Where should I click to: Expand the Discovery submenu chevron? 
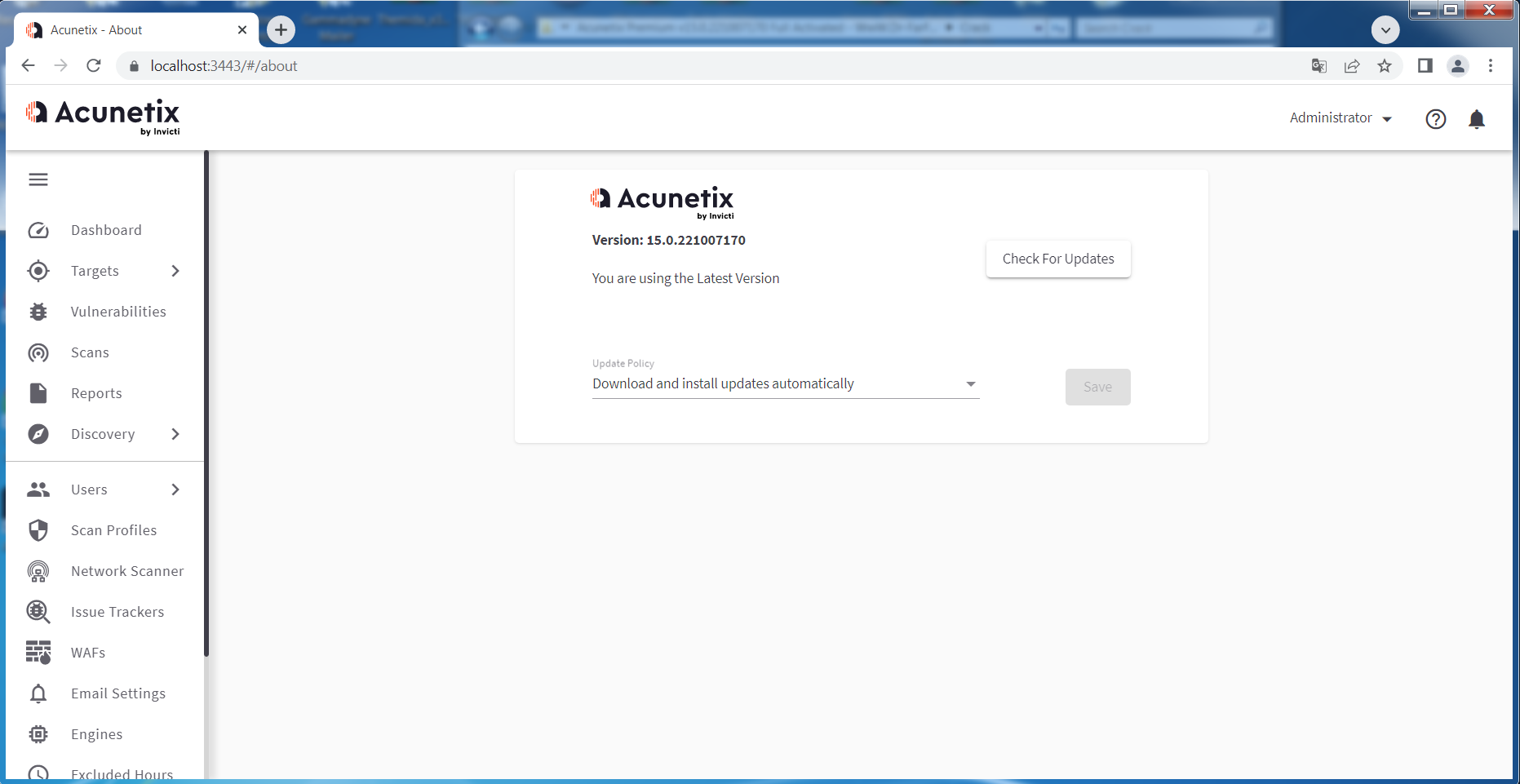click(x=175, y=434)
